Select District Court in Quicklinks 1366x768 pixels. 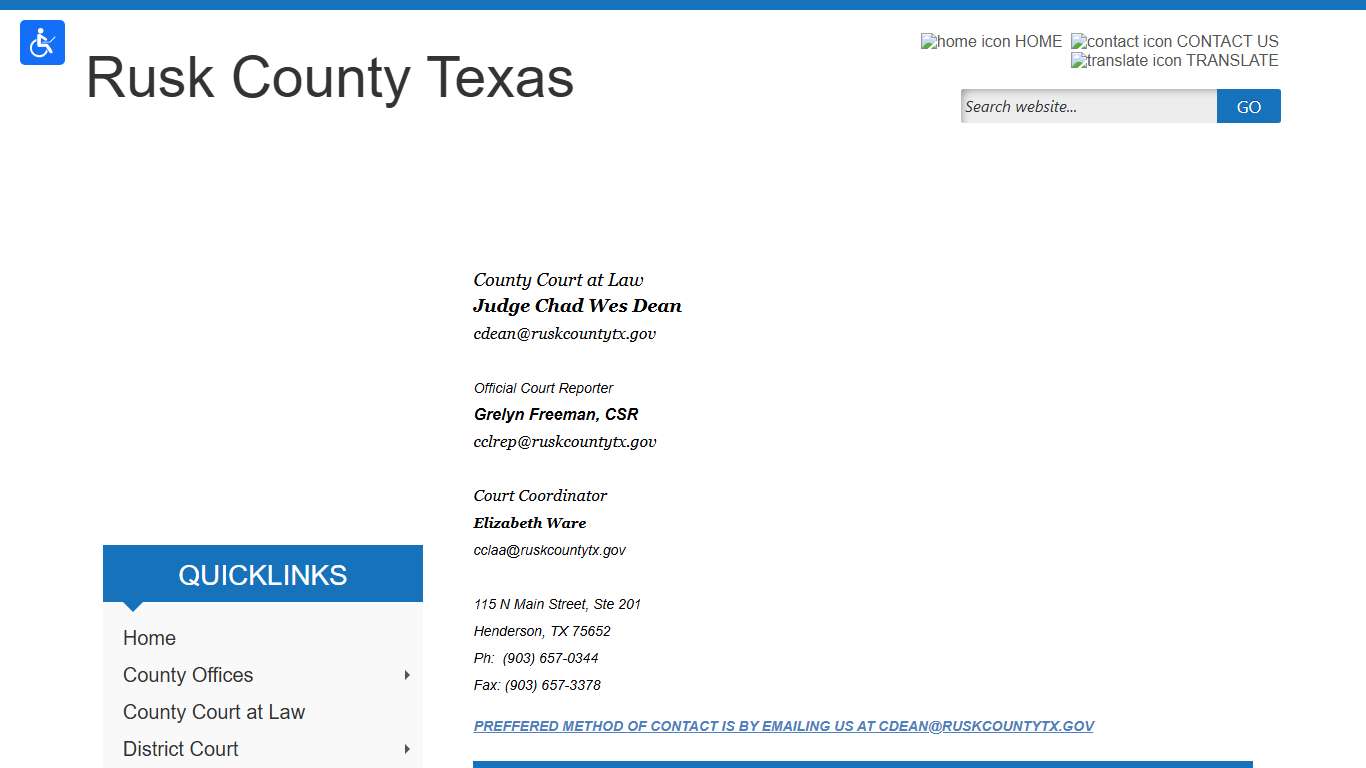[x=180, y=749]
